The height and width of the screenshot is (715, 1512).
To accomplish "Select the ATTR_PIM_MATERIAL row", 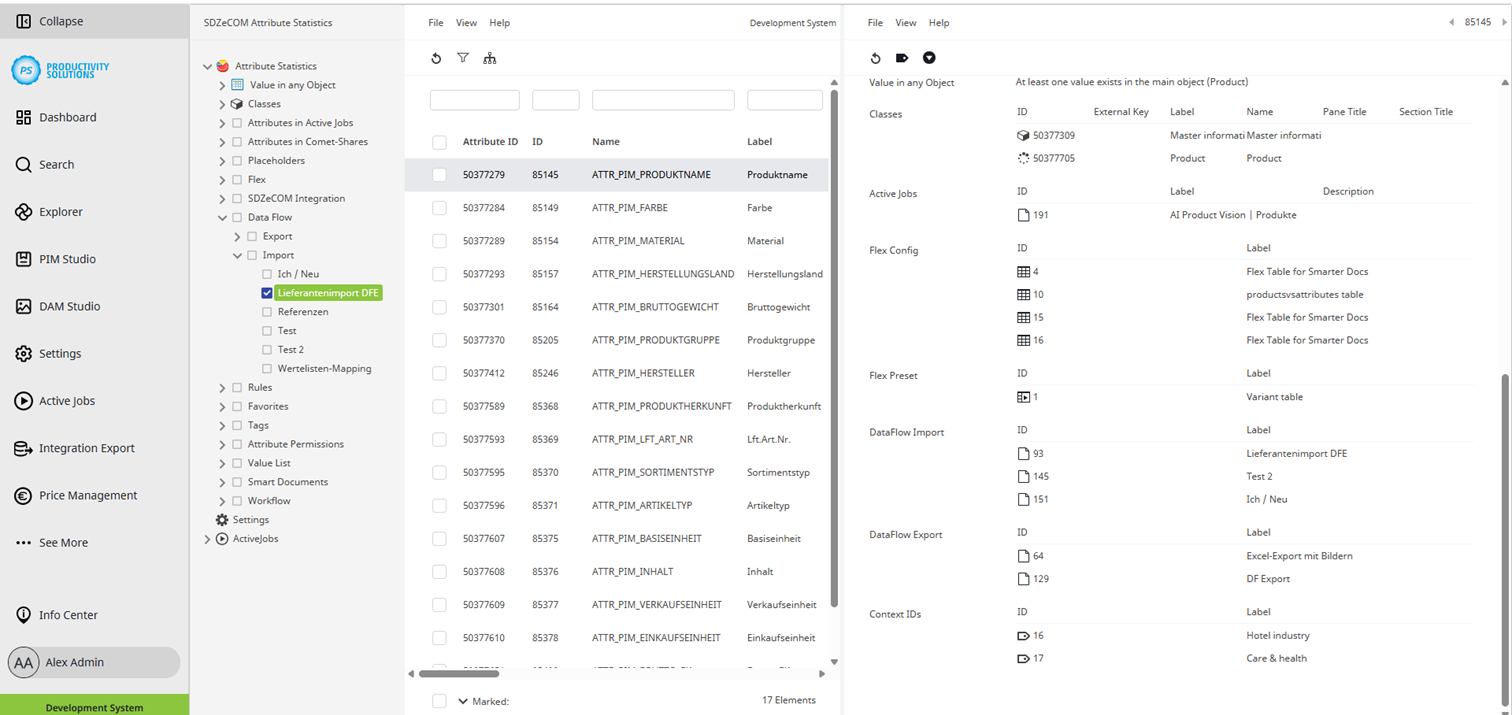I will [640, 240].
